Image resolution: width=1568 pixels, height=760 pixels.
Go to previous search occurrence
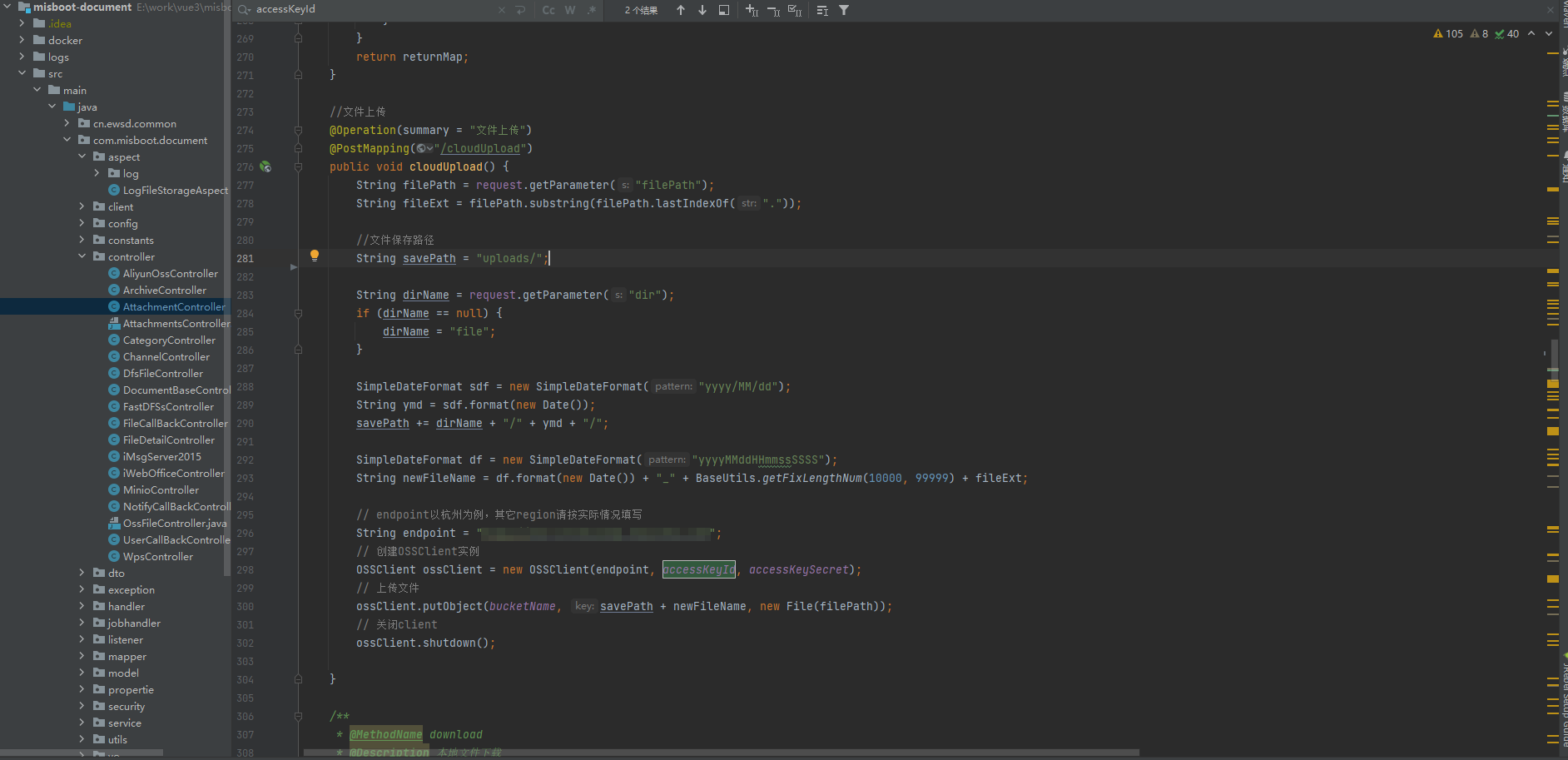click(x=681, y=10)
